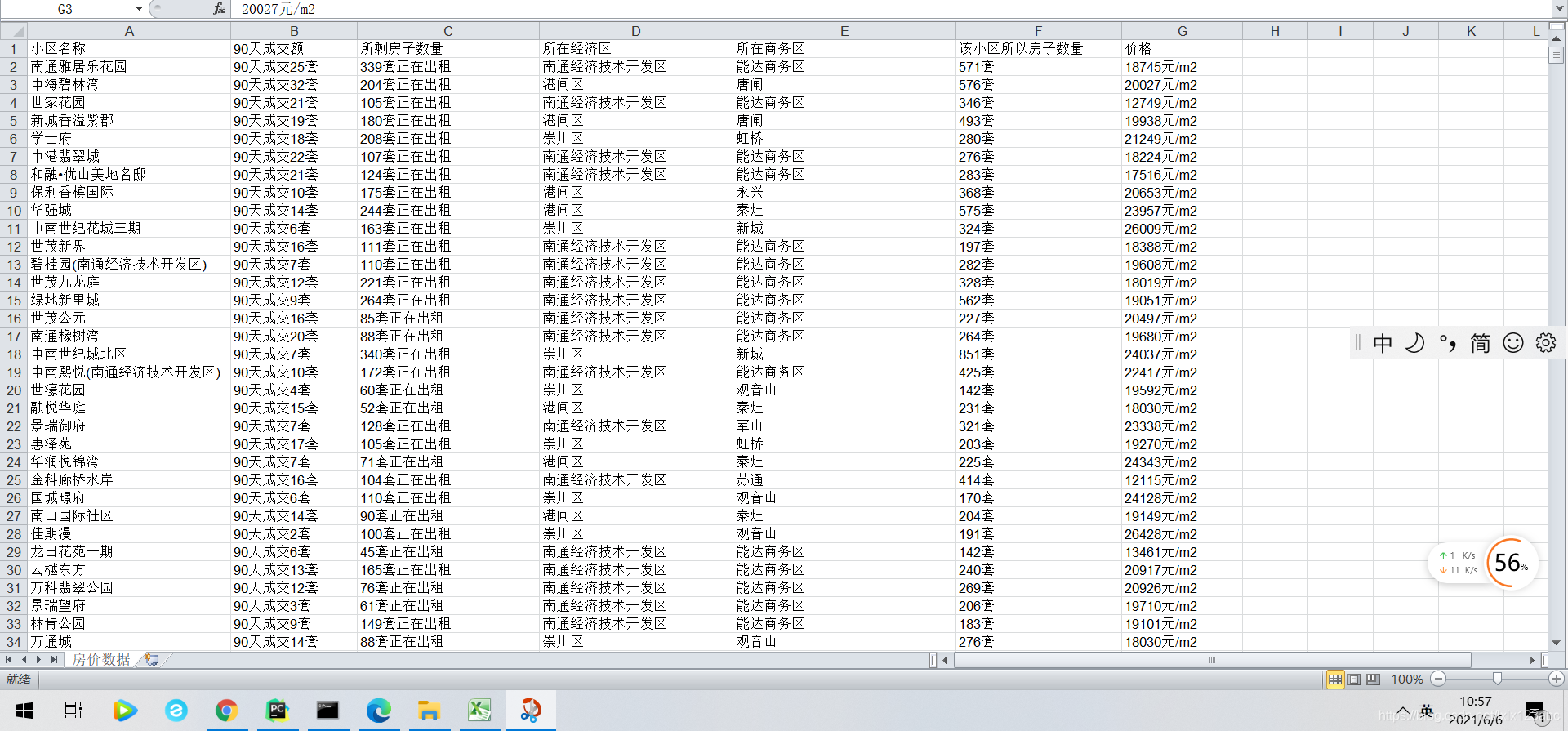Insert a new worksheet icon

(x=152, y=659)
